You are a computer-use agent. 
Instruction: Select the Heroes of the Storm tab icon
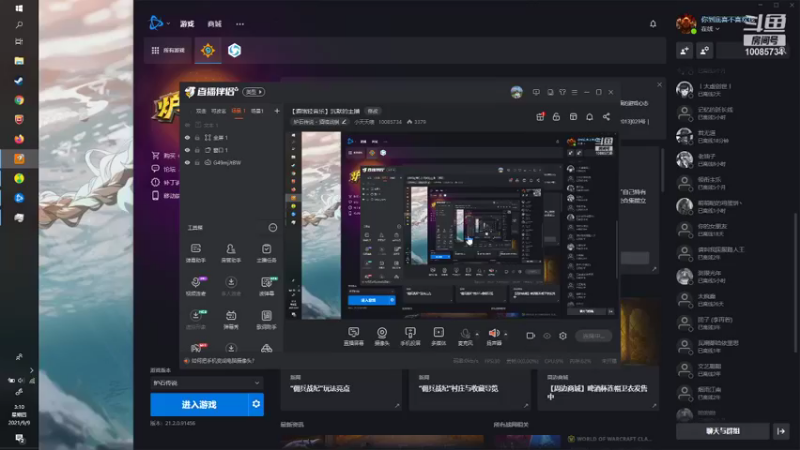(234, 50)
